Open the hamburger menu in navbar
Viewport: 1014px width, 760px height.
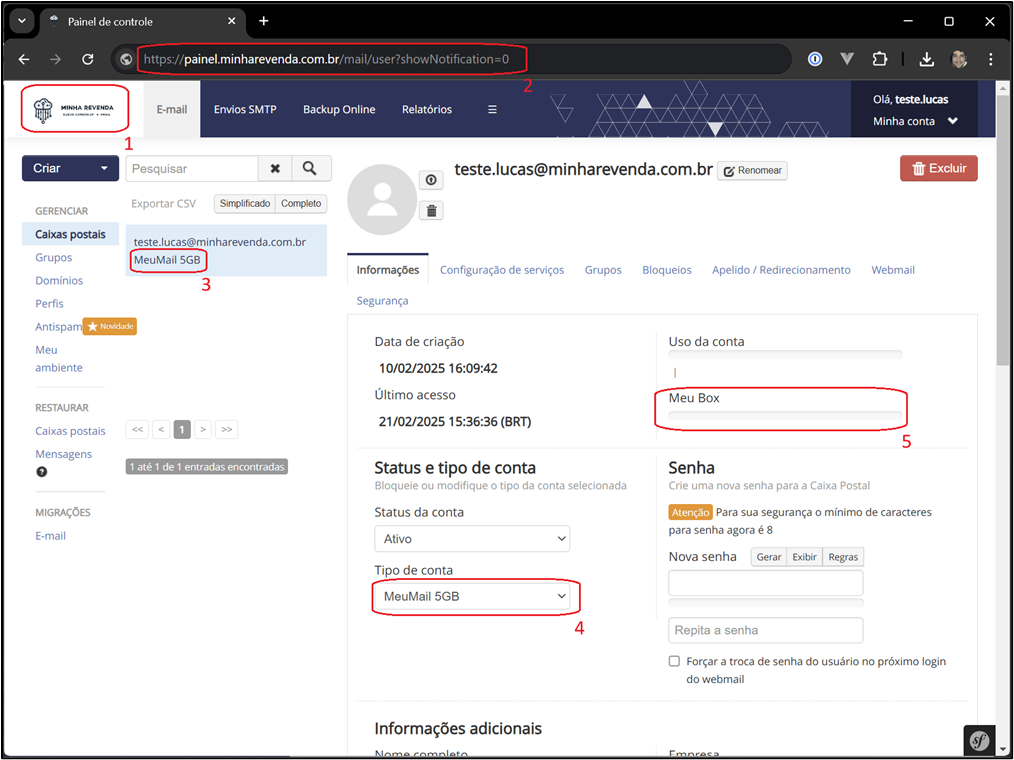(492, 110)
